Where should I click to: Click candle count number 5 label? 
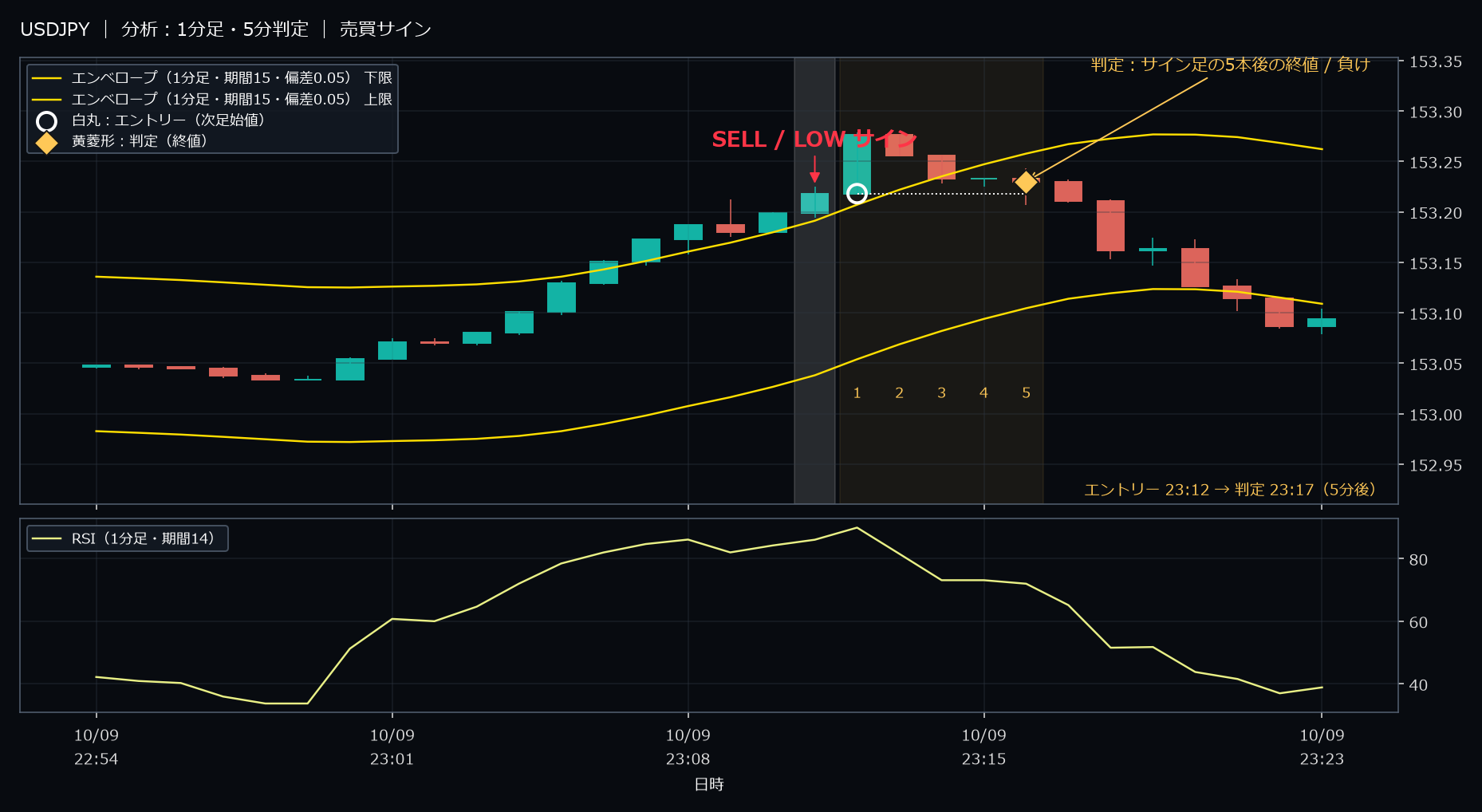point(1026,393)
